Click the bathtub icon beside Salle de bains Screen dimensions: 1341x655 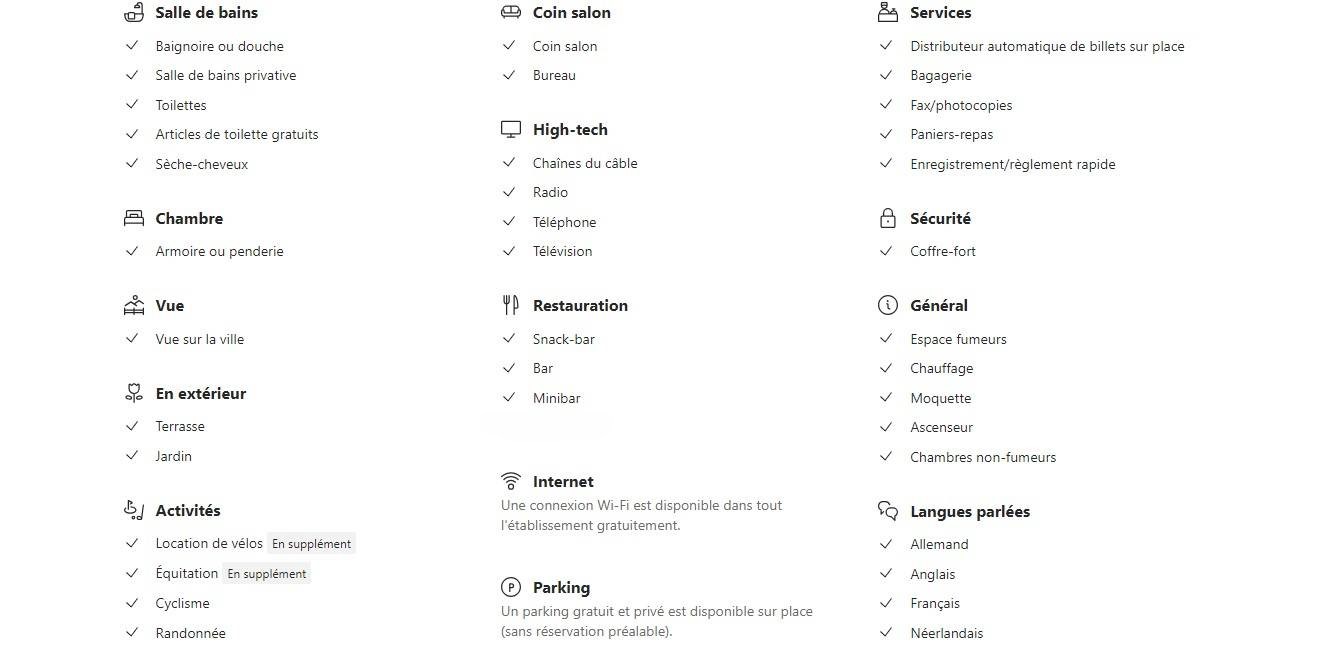pos(134,13)
